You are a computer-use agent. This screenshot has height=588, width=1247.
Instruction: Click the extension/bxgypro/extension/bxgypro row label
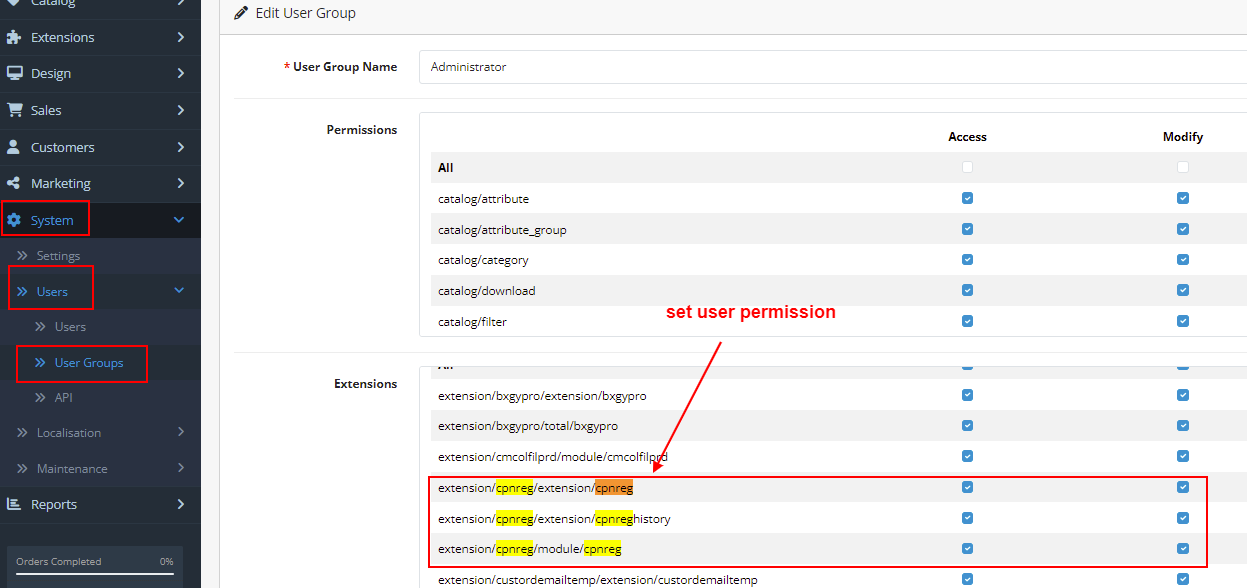click(542, 396)
